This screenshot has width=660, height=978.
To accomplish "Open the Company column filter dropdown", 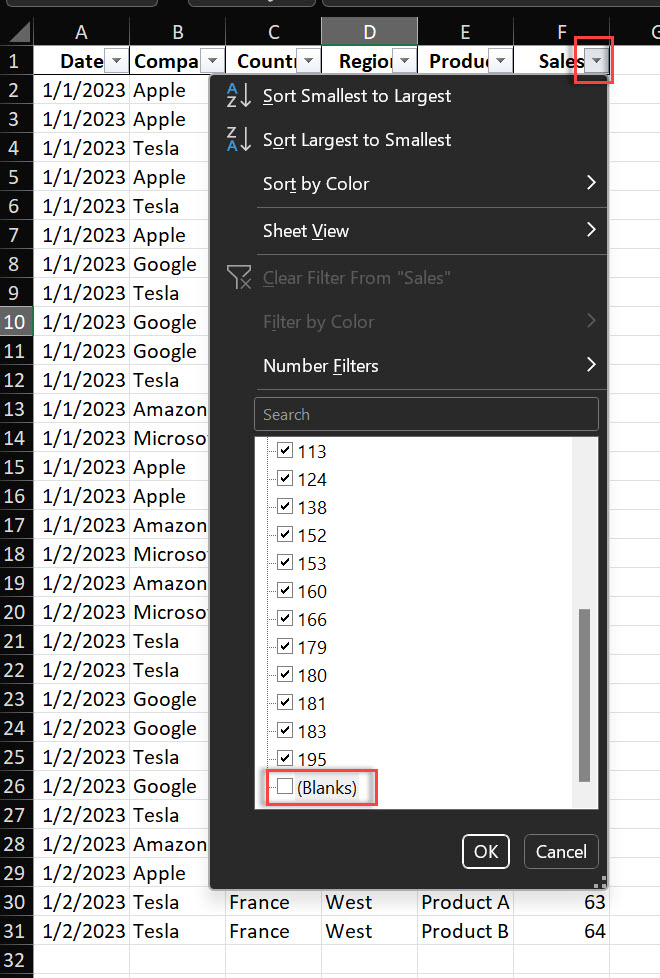I will [212, 62].
